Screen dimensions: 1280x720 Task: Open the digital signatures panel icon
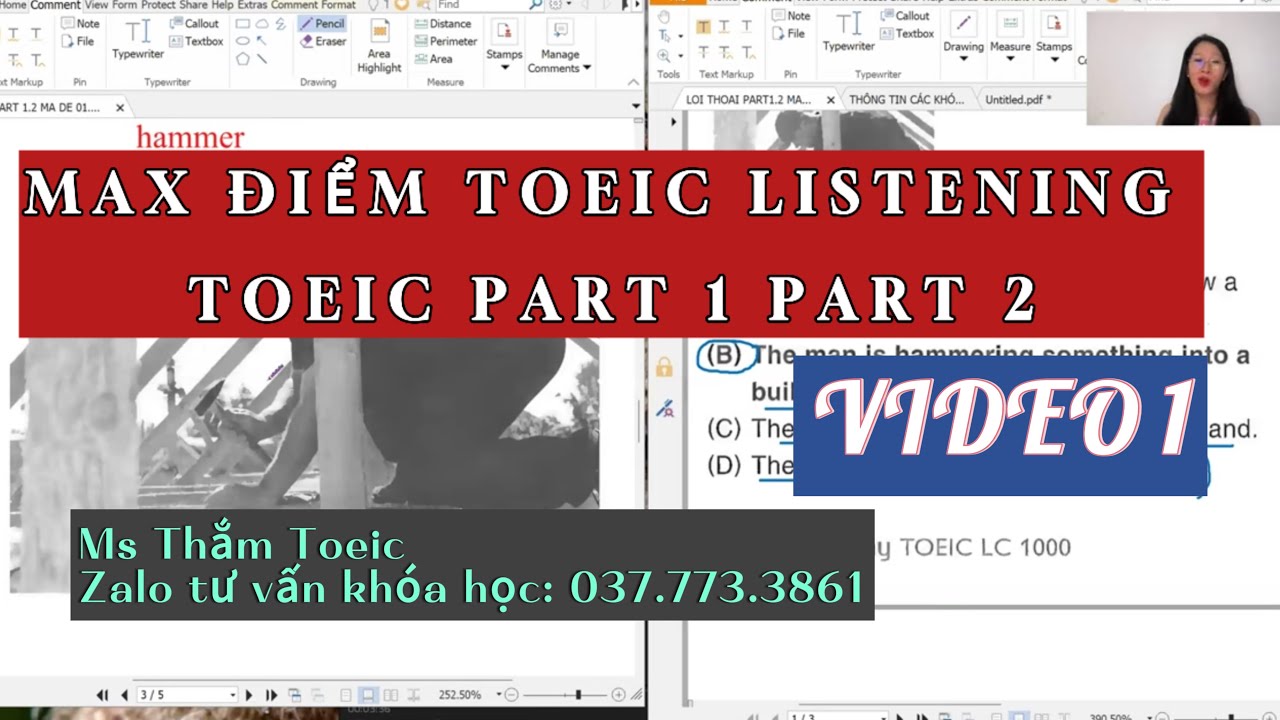click(664, 408)
